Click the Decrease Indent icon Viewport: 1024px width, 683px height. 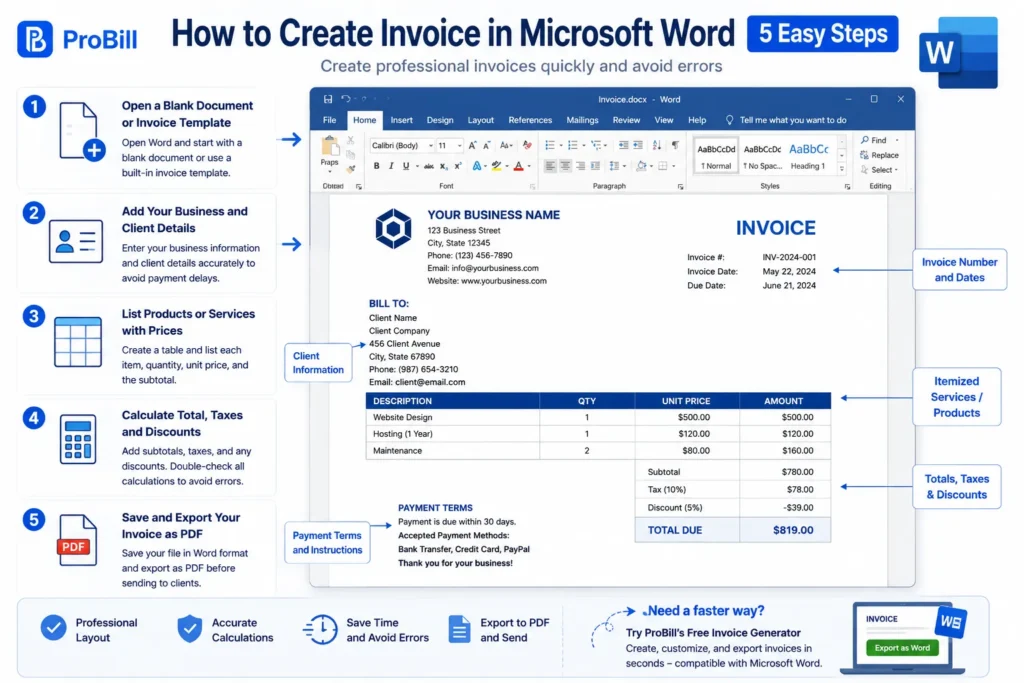click(x=624, y=145)
